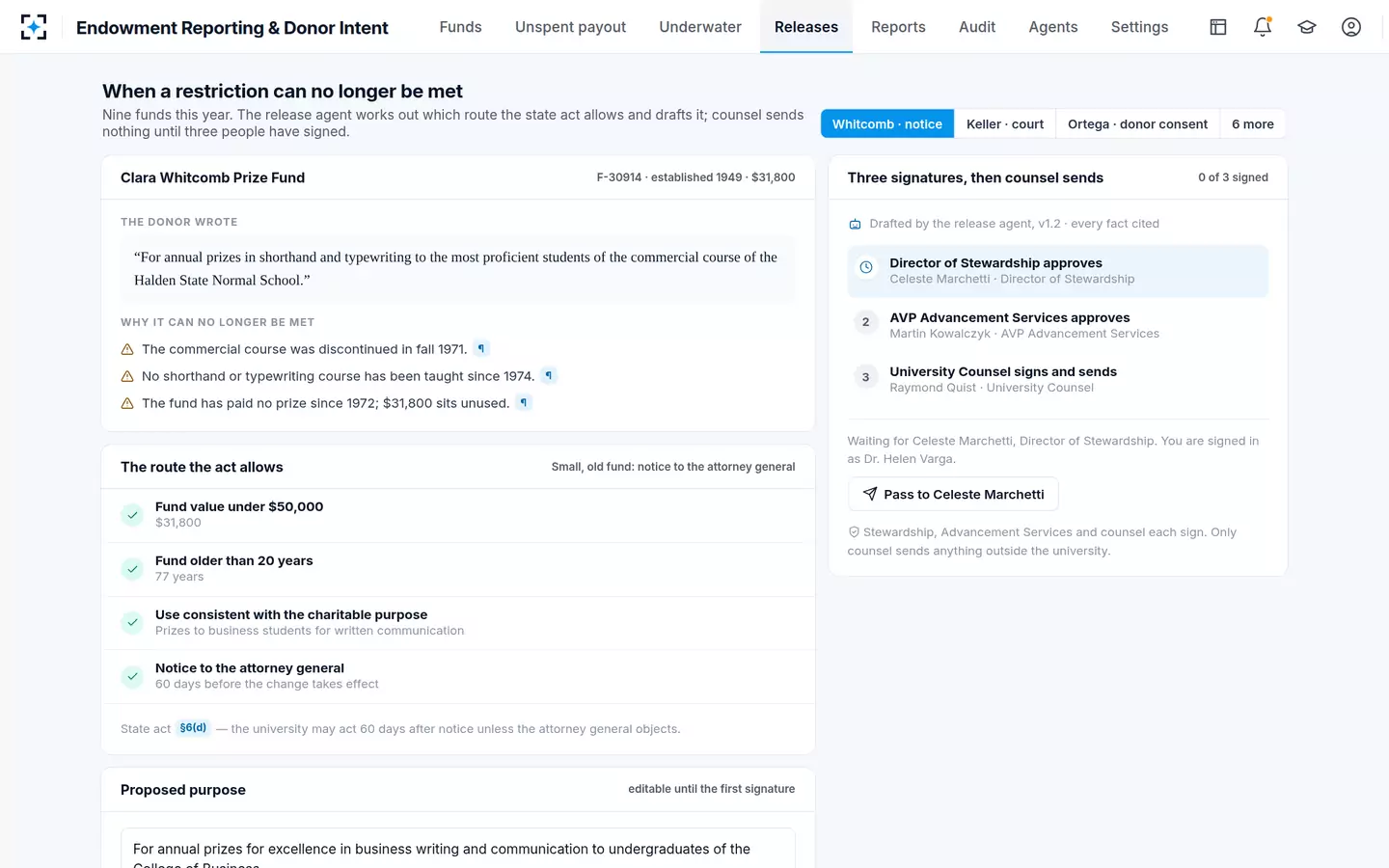
Task: Click the app logo beside Endowment Reporting
Action: (x=34, y=27)
